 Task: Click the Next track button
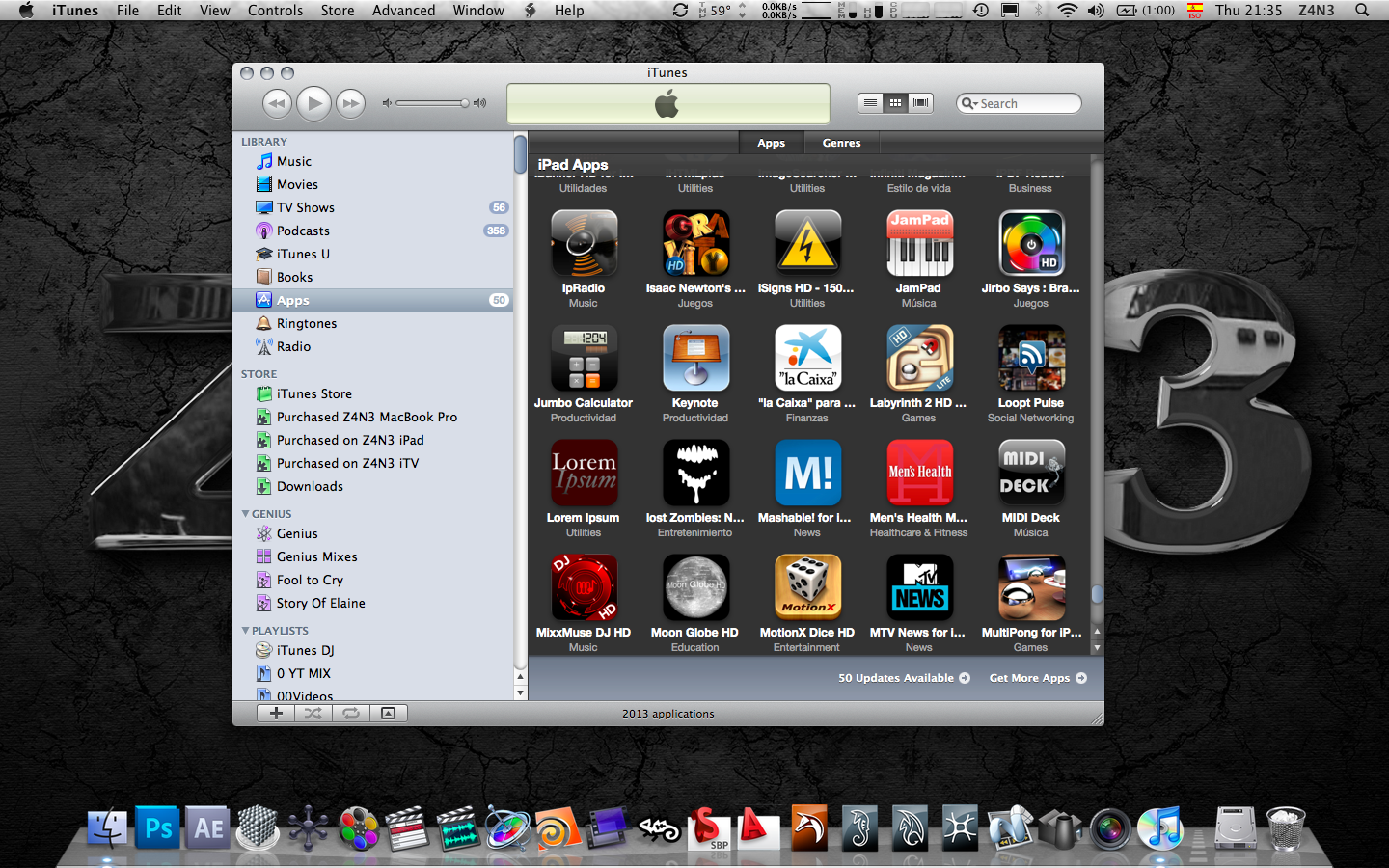pos(350,103)
